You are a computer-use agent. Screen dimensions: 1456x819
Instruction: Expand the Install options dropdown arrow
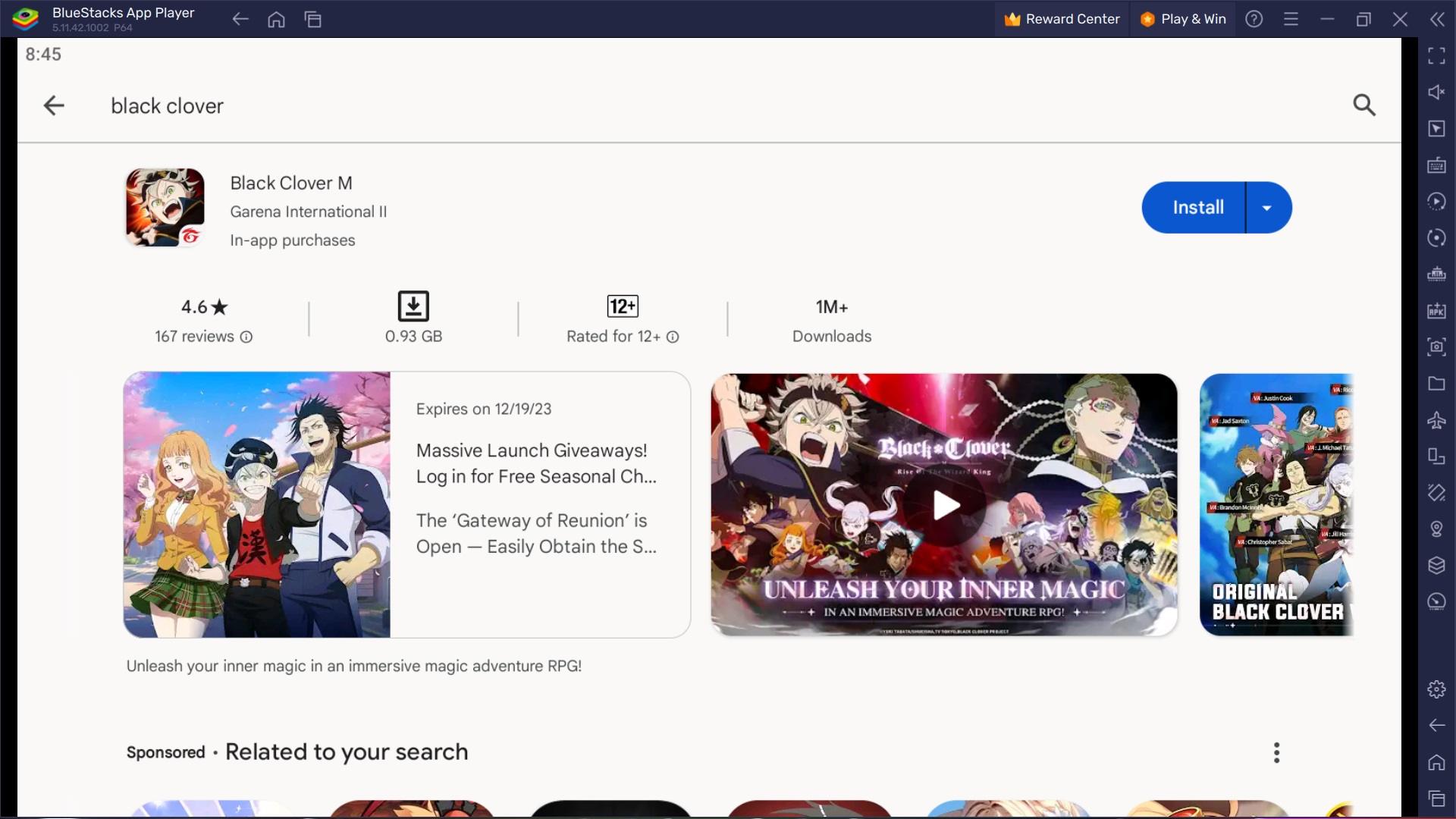1268,207
